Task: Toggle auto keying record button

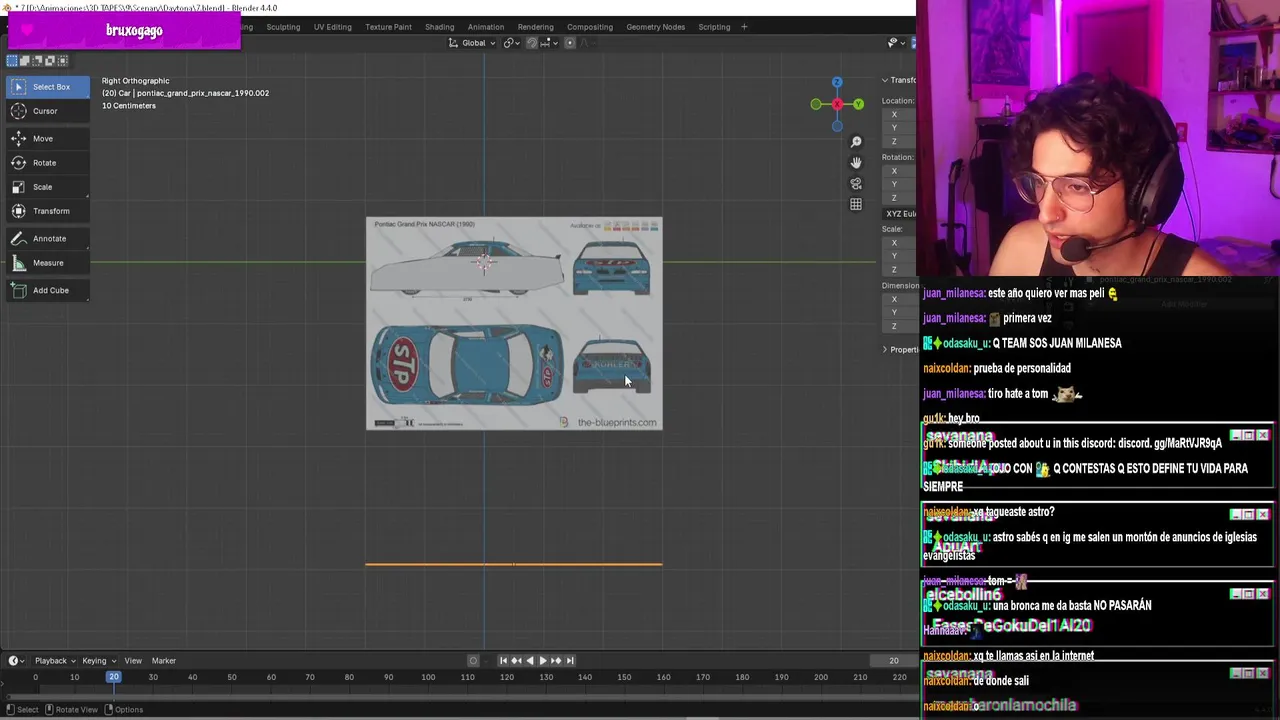Action: point(473,660)
